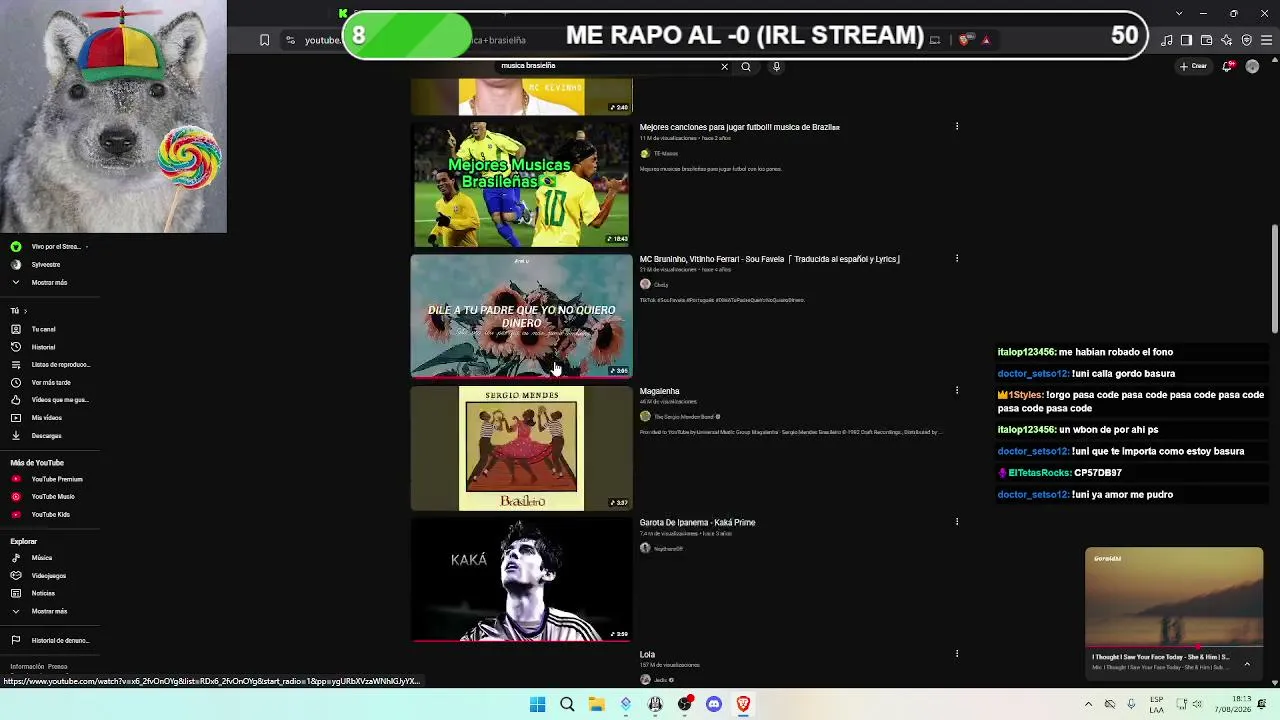The width and height of the screenshot is (1280, 720).
Task: Clear the search box with the X
Action: click(x=724, y=67)
